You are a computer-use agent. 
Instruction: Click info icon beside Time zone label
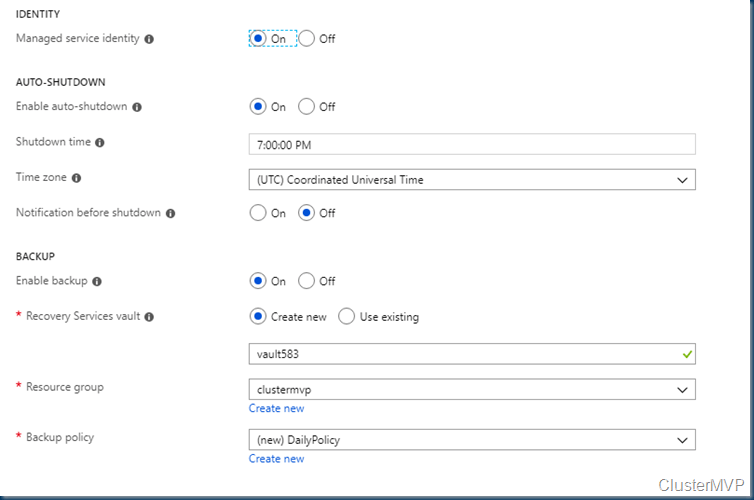[x=77, y=178]
